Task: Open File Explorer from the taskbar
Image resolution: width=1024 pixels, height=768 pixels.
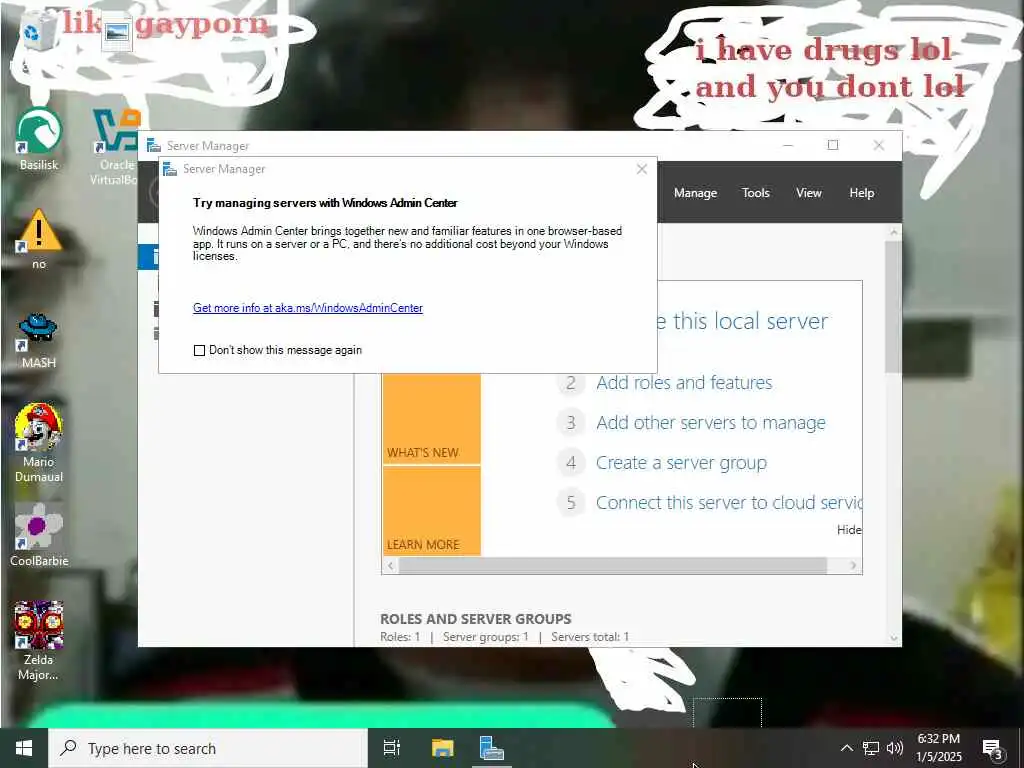Action: pos(442,748)
